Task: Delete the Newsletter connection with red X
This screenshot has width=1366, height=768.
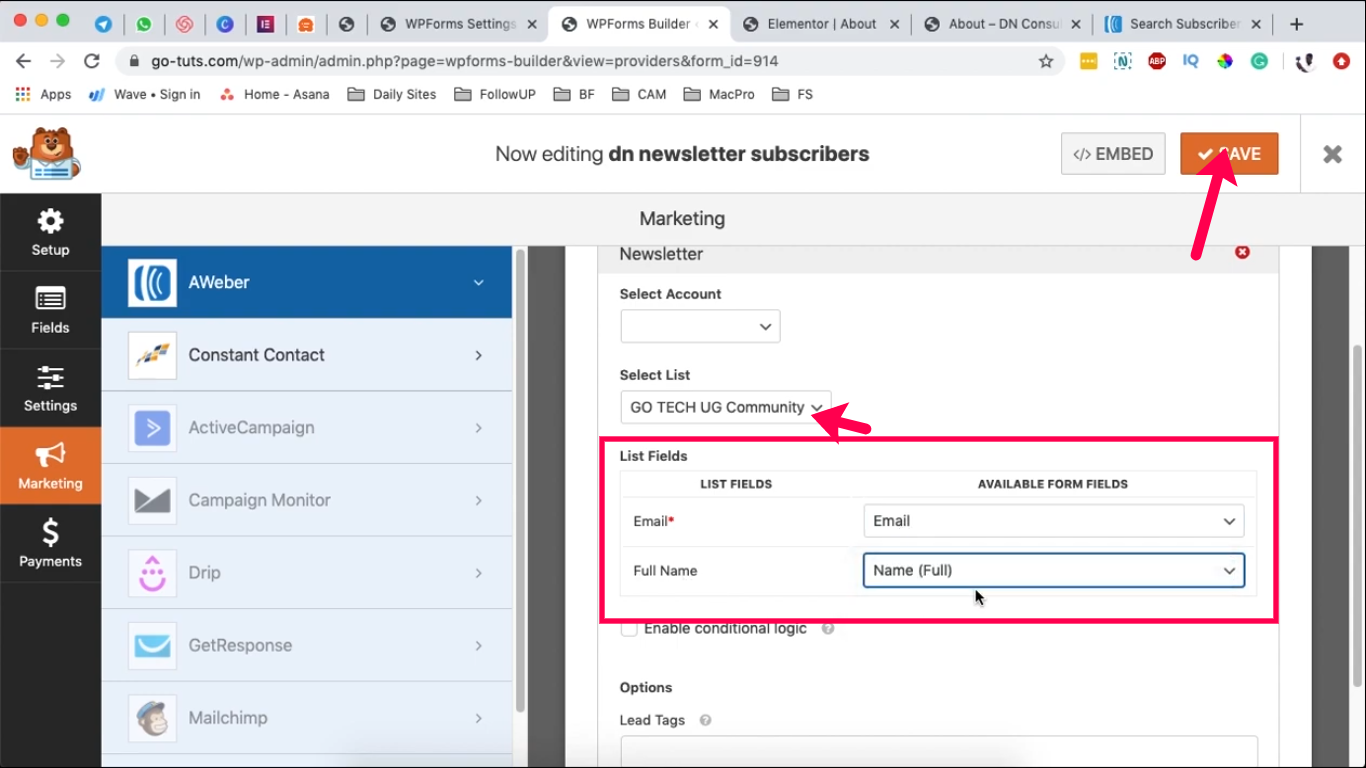Action: [x=1242, y=252]
